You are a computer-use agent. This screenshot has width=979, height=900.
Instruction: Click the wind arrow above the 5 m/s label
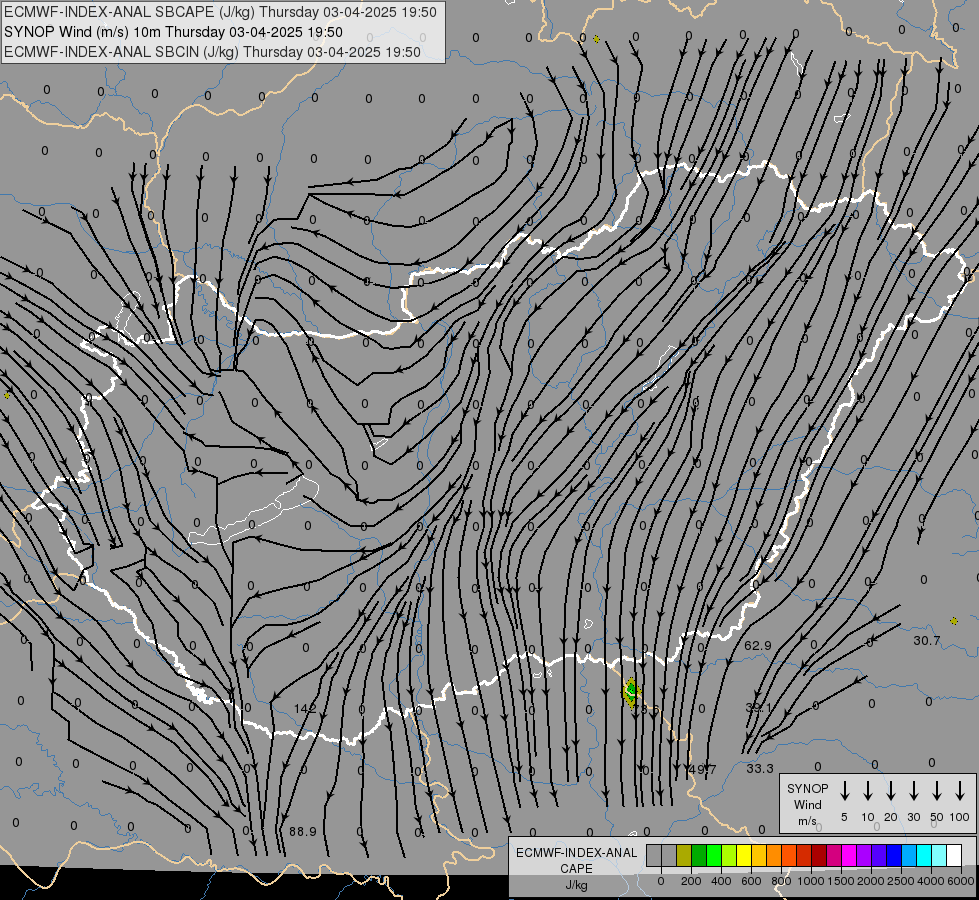[x=845, y=791]
